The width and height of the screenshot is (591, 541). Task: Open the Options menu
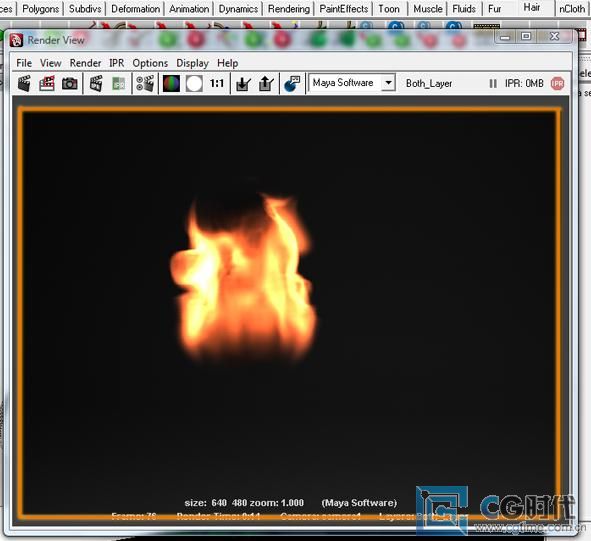pos(150,63)
